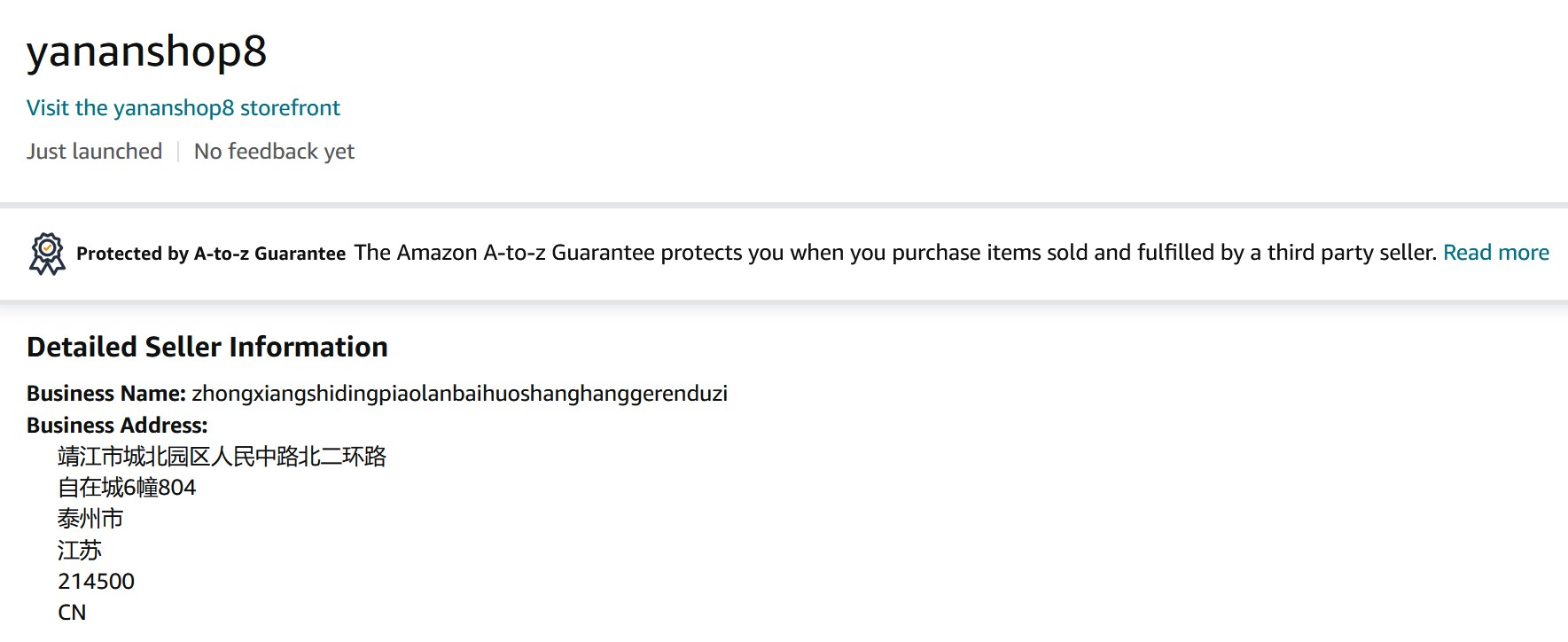Image resolution: width=1568 pixels, height=642 pixels.
Task: Click the address line 自在城6幢804
Action: click(127, 488)
